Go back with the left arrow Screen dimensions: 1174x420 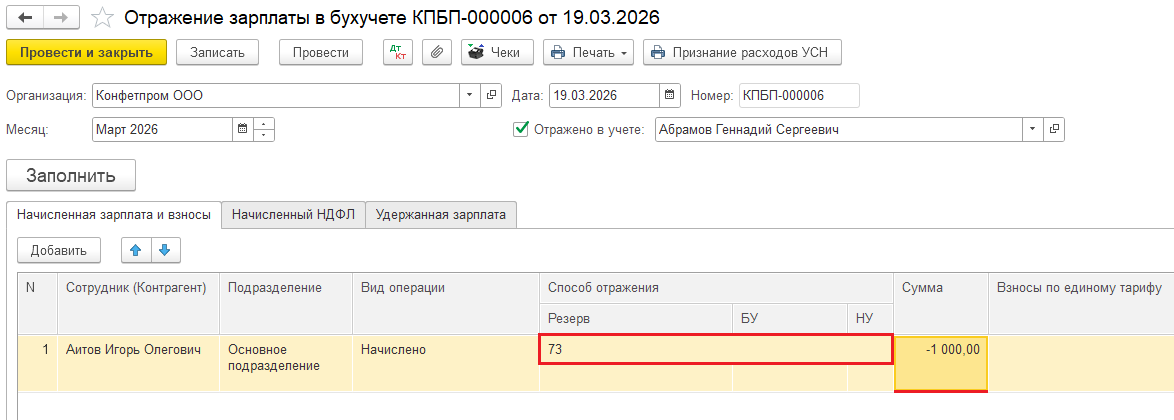[x=25, y=16]
